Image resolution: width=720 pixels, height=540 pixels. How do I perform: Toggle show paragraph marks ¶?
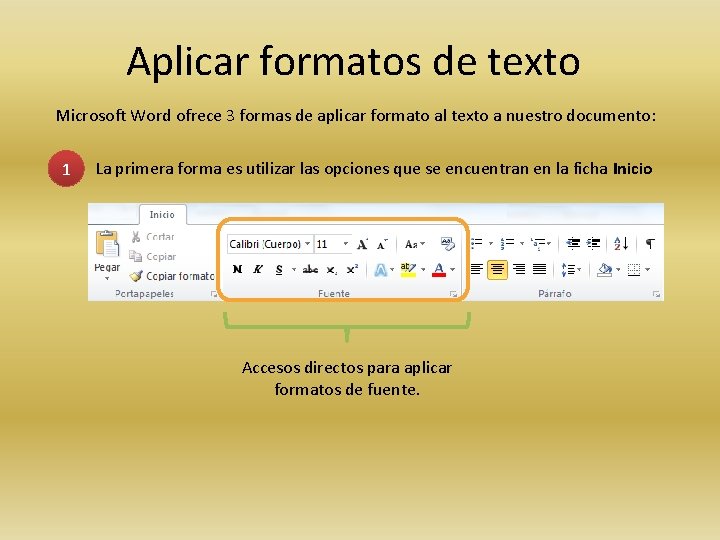[650, 243]
